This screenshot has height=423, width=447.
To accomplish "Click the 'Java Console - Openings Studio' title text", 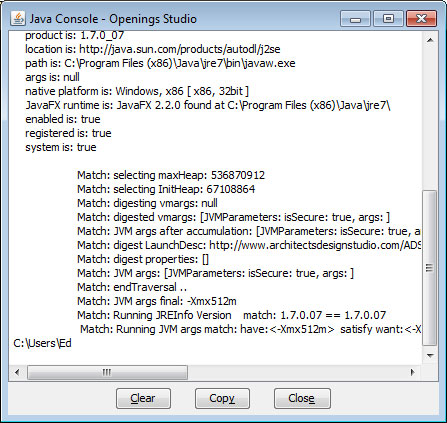I will point(113,19).
